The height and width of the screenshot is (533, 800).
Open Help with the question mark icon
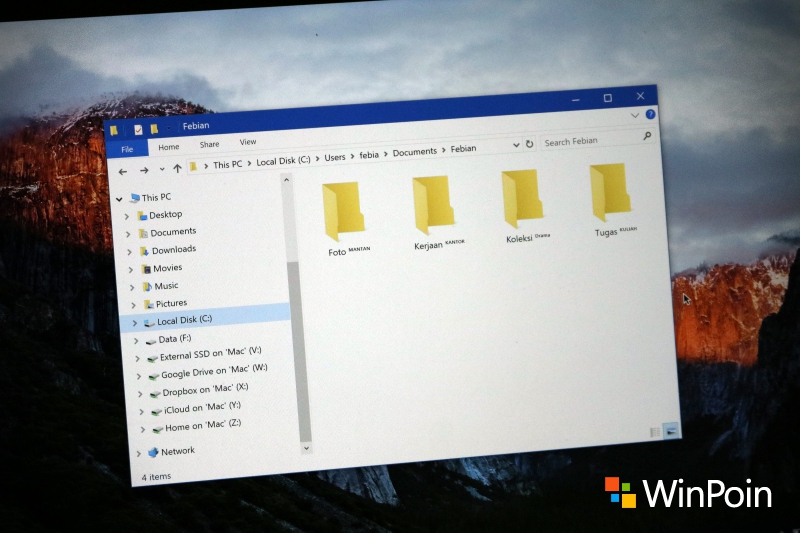(650, 114)
